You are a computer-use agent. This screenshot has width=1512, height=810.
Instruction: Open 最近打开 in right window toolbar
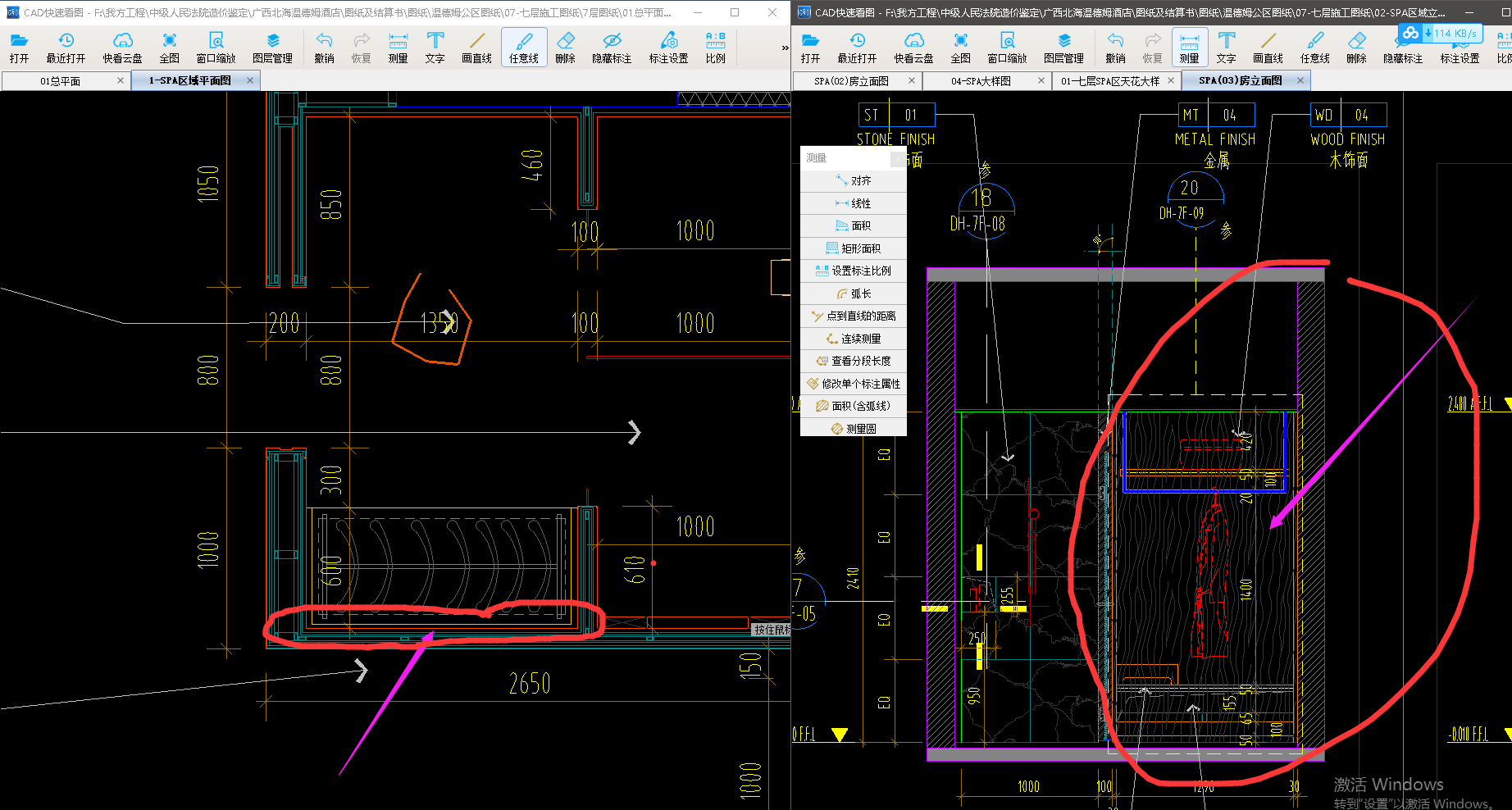(857, 48)
